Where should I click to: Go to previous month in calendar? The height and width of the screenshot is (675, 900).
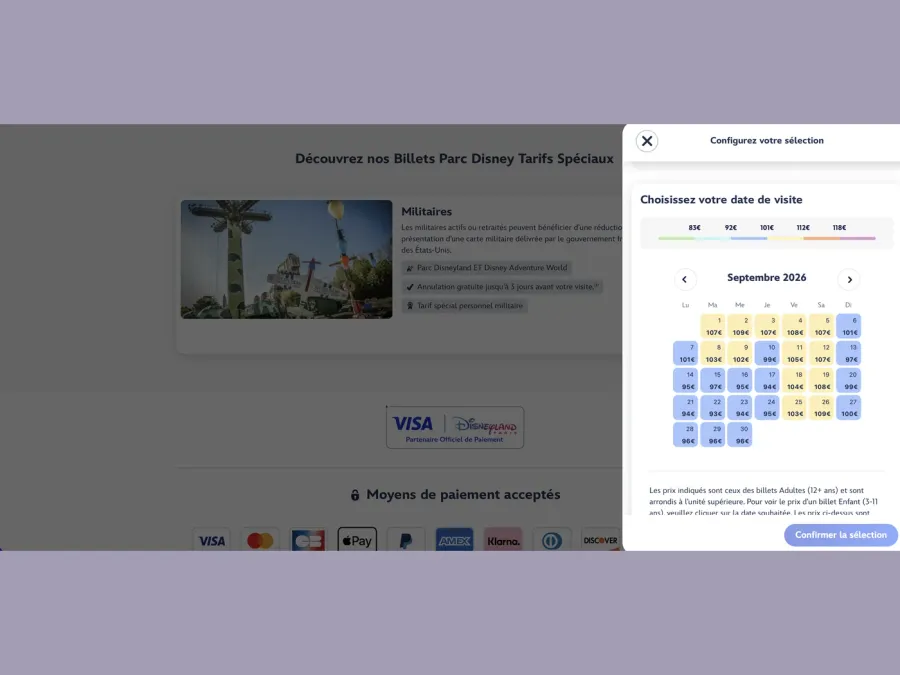click(685, 280)
